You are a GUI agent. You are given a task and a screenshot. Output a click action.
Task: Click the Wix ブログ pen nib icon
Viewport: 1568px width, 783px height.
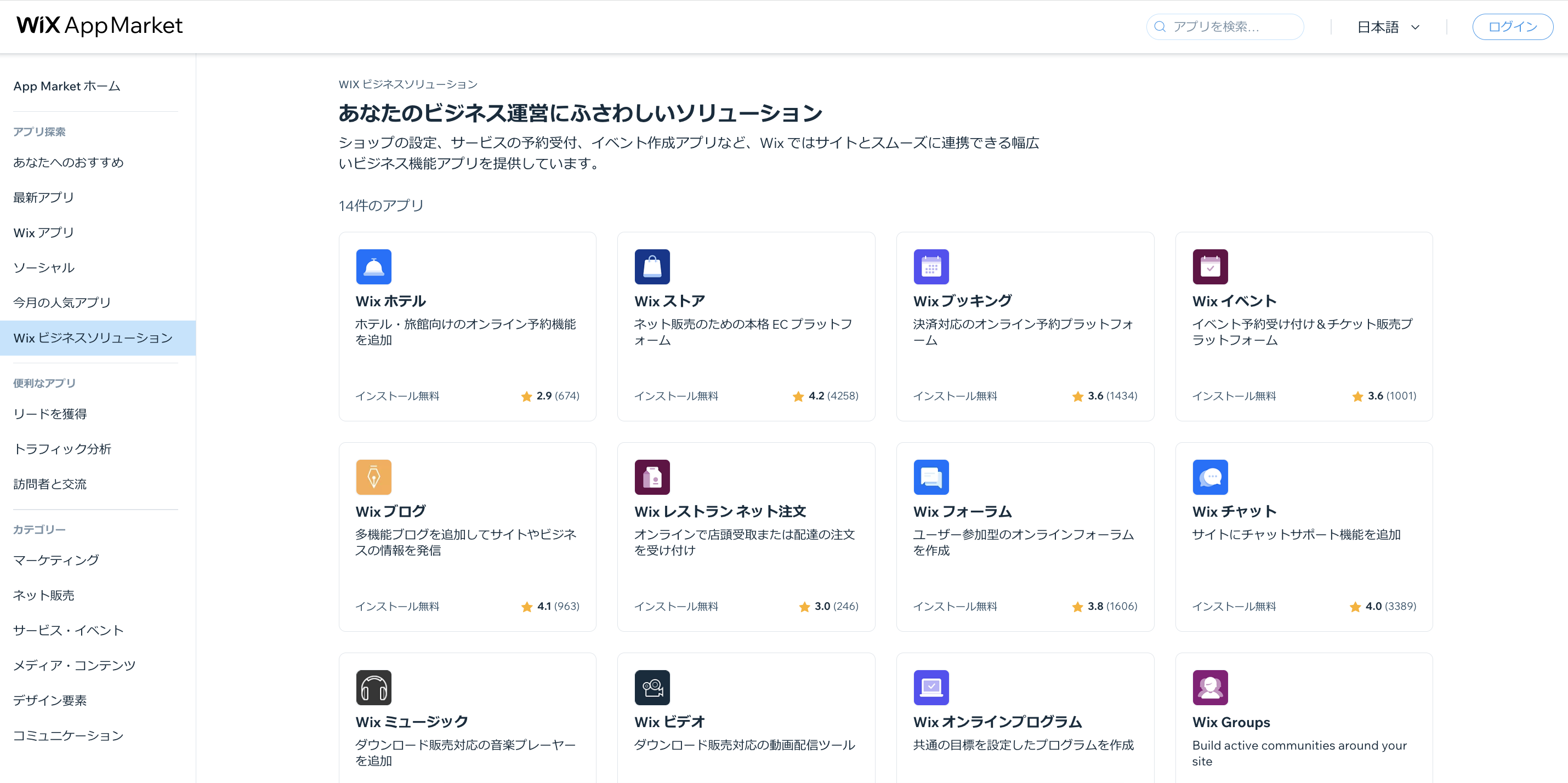click(x=374, y=477)
